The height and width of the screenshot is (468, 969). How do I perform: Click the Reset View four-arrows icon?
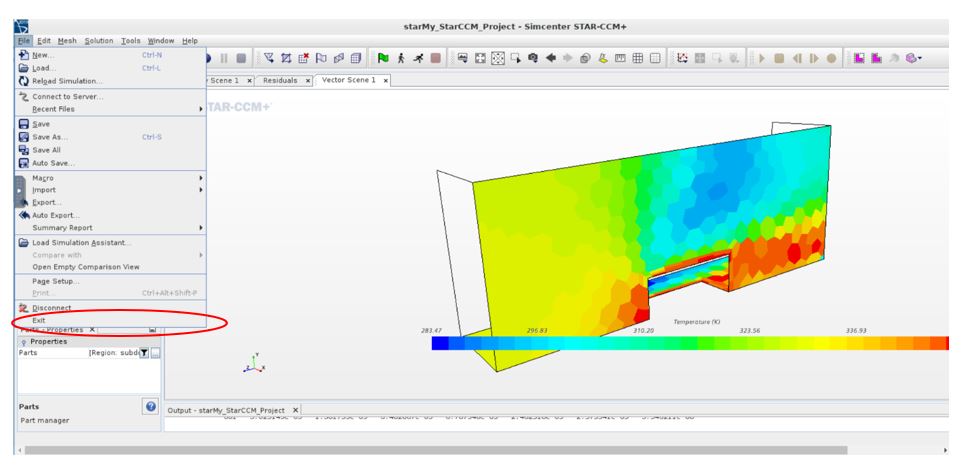click(x=480, y=58)
